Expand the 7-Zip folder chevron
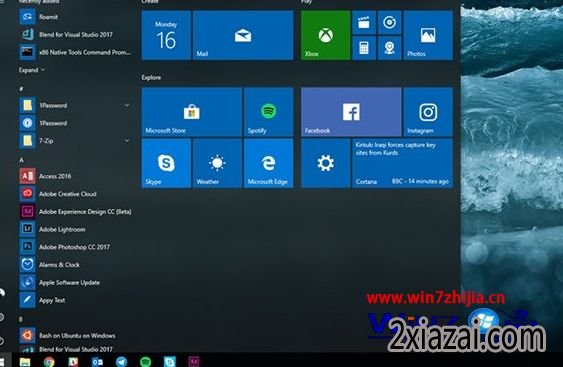The height and width of the screenshot is (367, 563). [127, 140]
